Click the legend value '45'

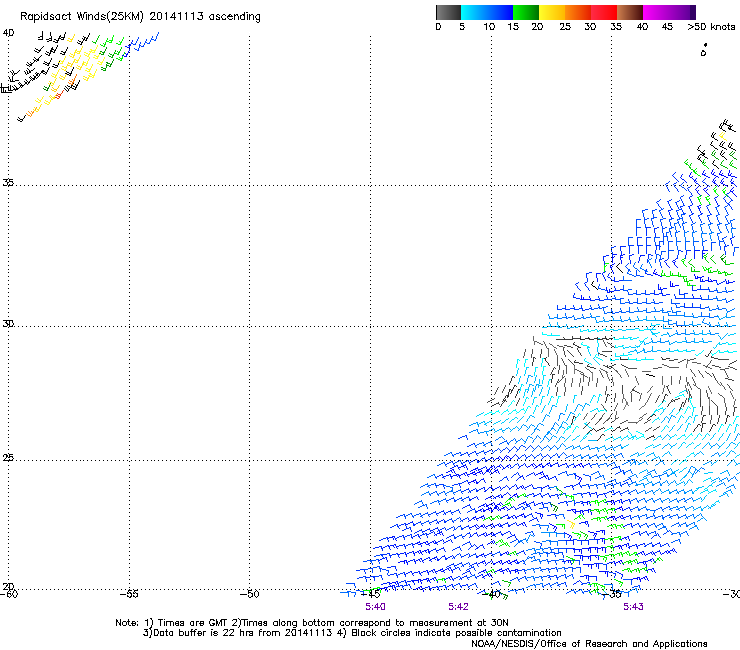coord(667,27)
